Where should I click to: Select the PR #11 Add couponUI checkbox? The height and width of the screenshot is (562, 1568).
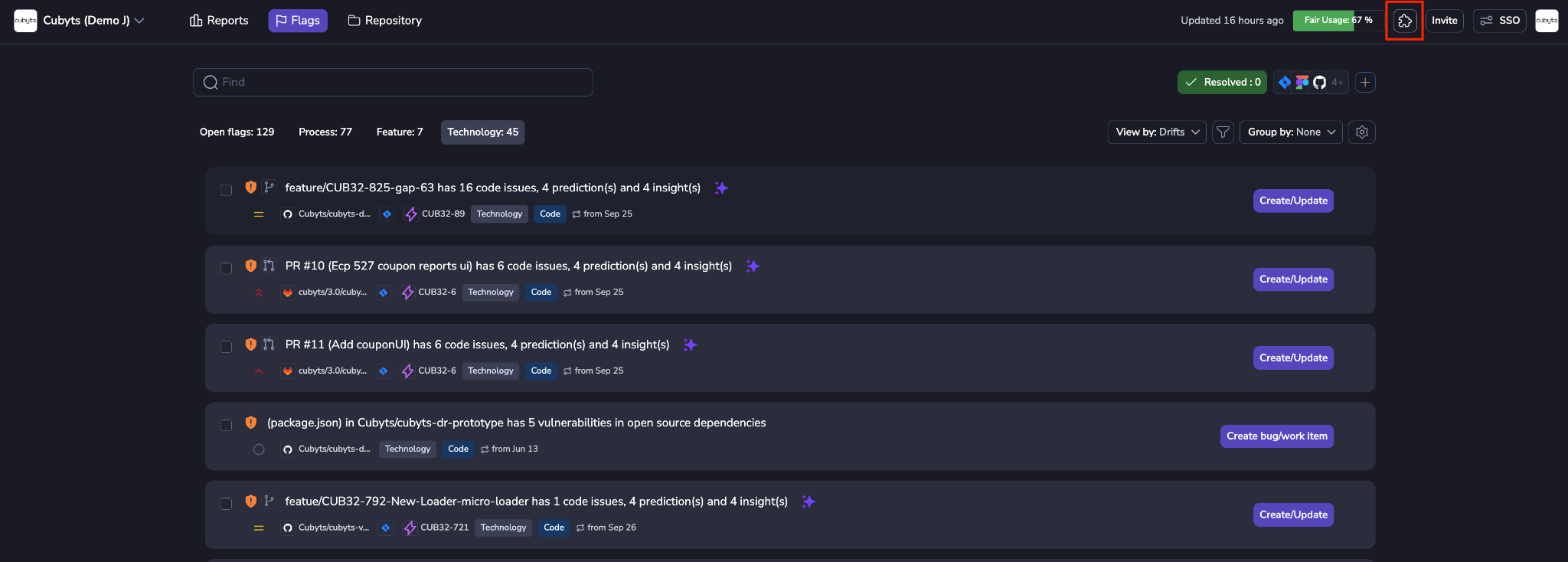pyautogui.click(x=226, y=347)
